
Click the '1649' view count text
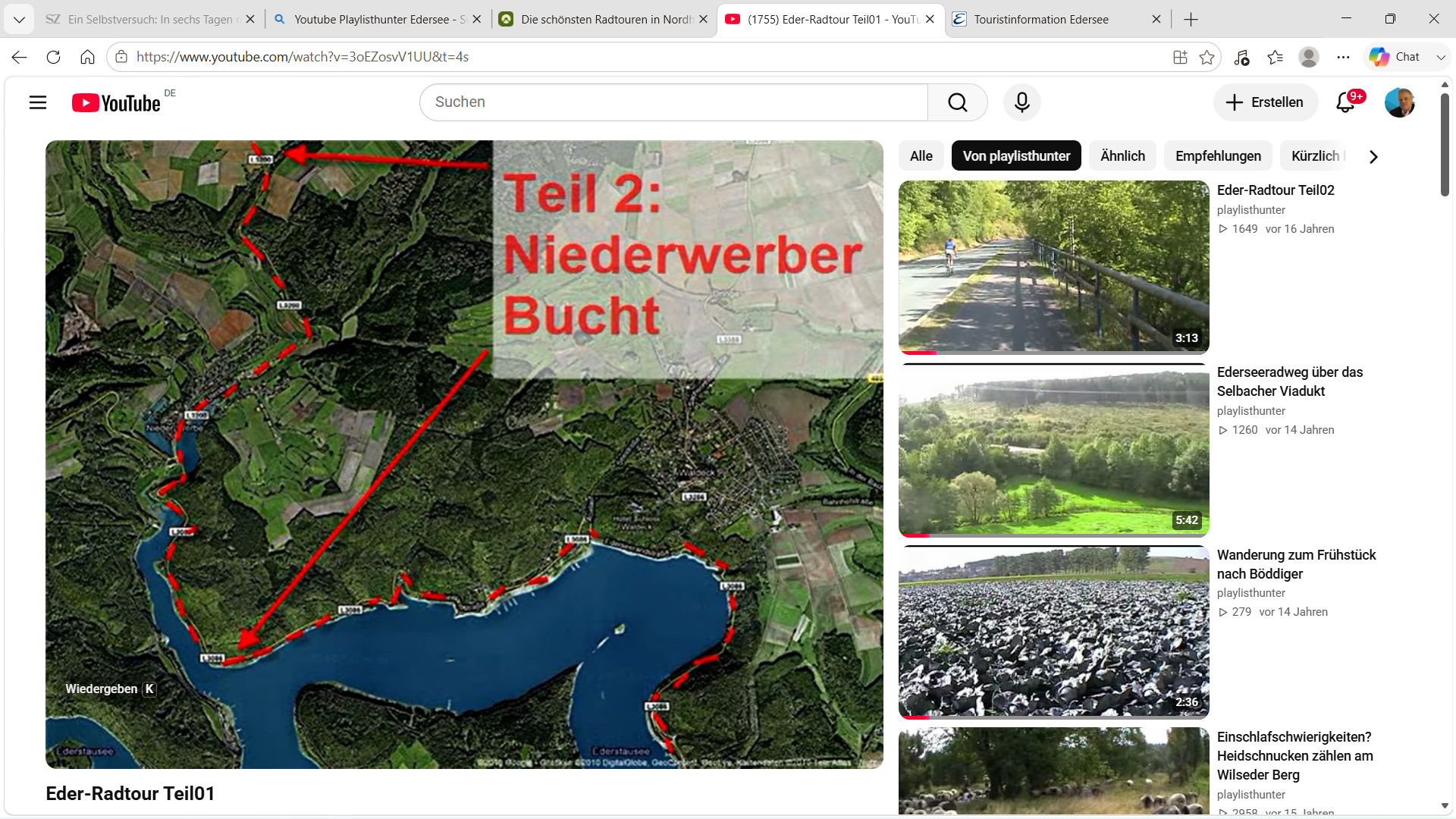[x=1244, y=229]
